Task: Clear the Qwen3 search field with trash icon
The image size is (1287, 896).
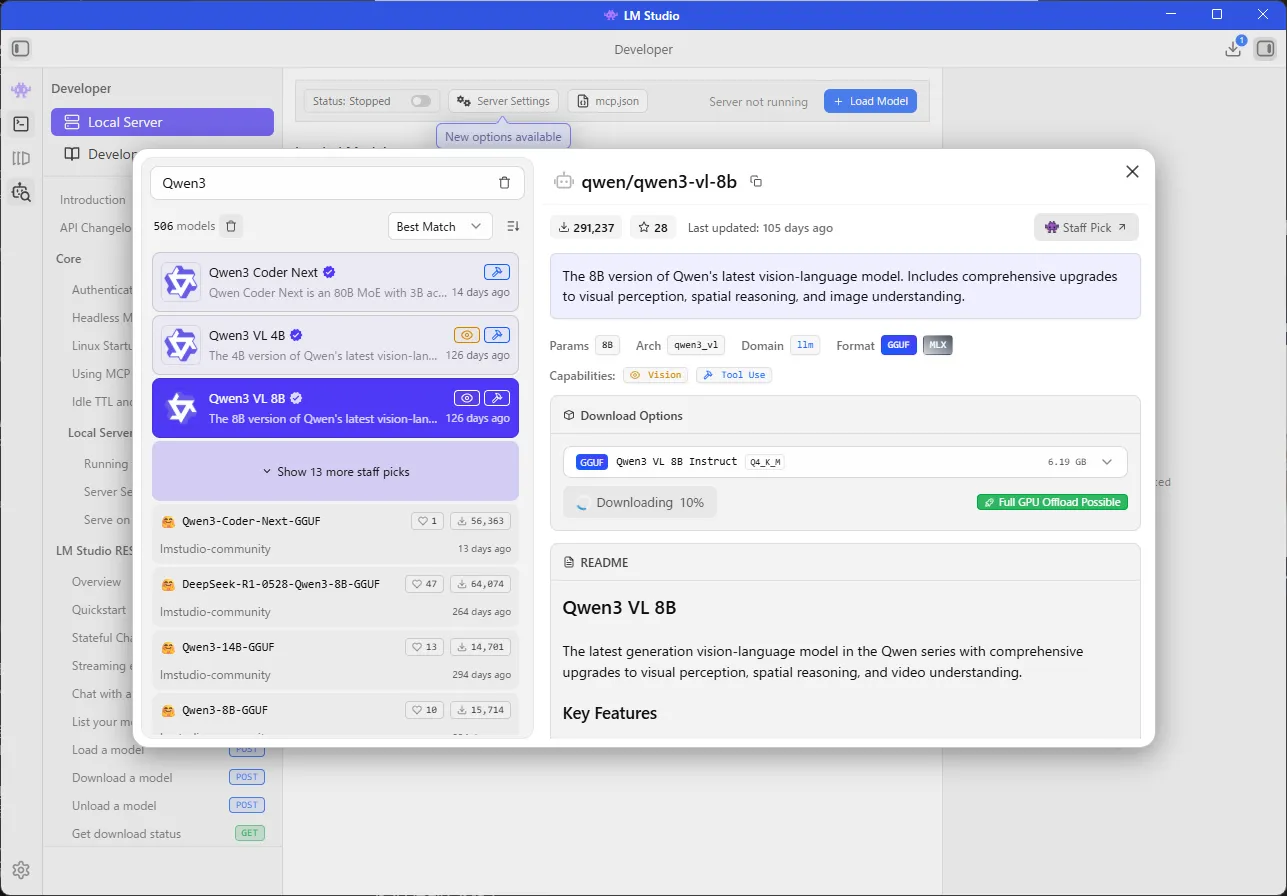Action: point(504,183)
